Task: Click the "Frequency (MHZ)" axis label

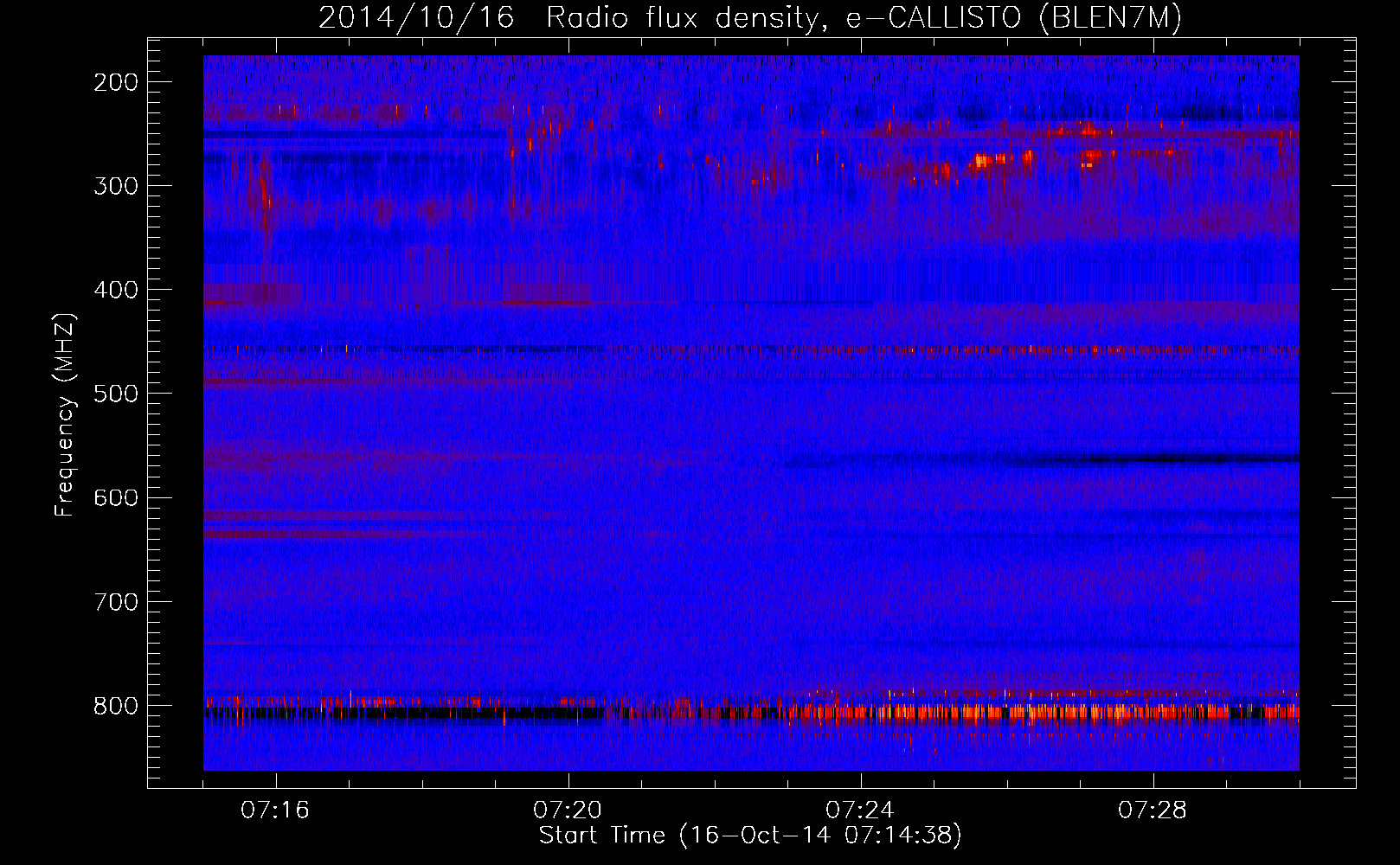Action: click(x=65, y=415)
